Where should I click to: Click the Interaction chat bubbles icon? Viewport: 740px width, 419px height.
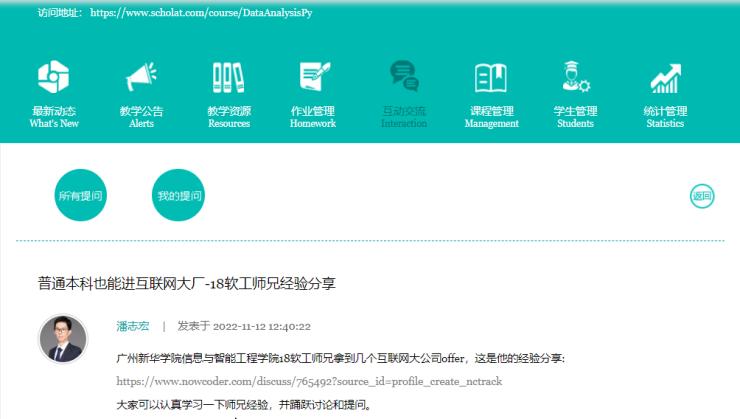coord(404,77)
